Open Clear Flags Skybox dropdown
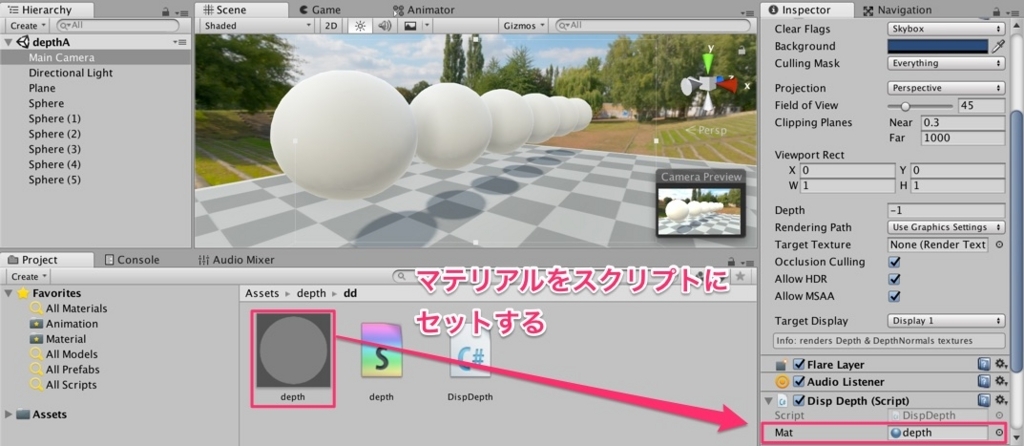 tap(946, 29)
